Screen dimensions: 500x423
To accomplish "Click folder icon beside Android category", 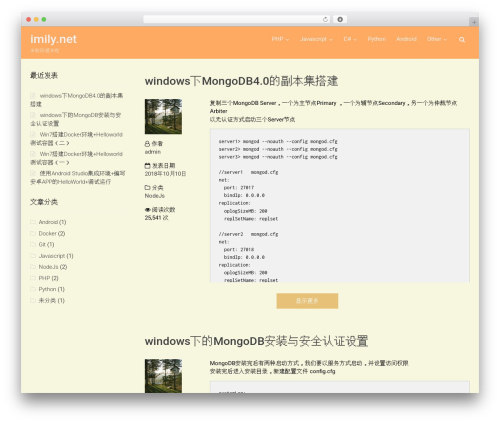I will coord(33,222).
